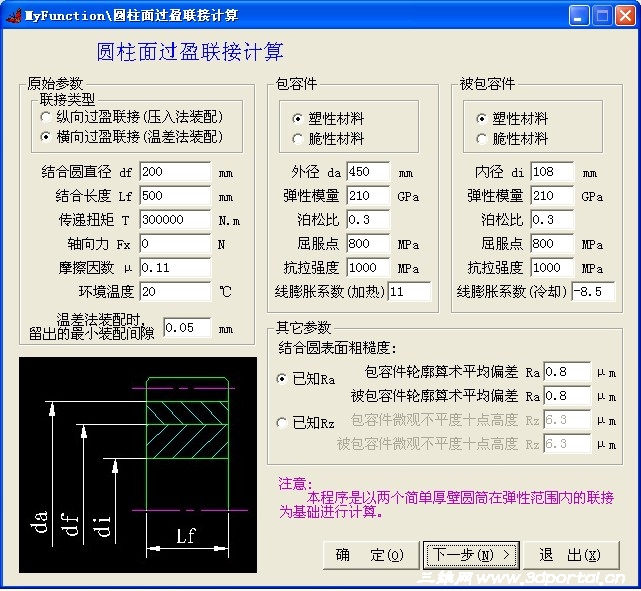Click the 确定(O) button

tap(371, 555)
